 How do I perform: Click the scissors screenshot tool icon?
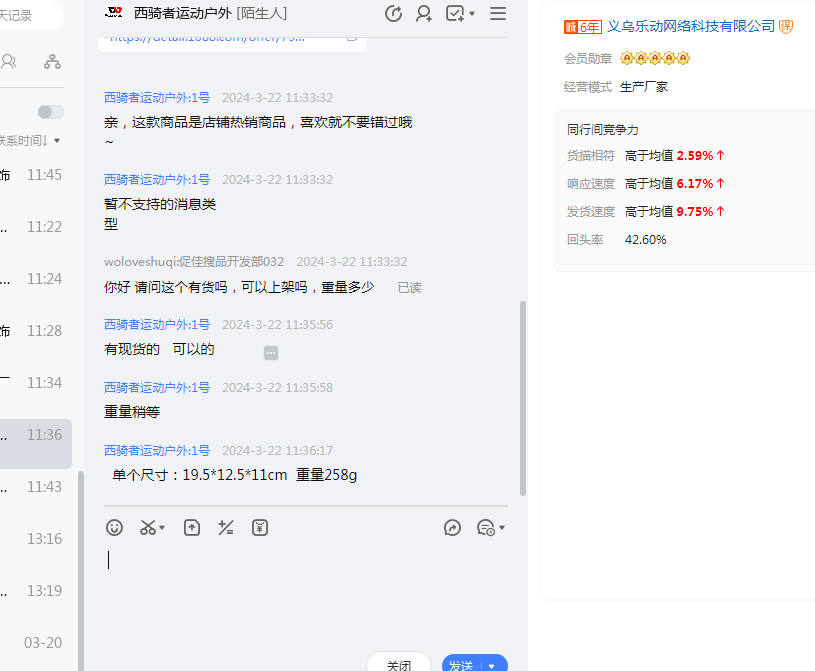click(x=149, y=527)
